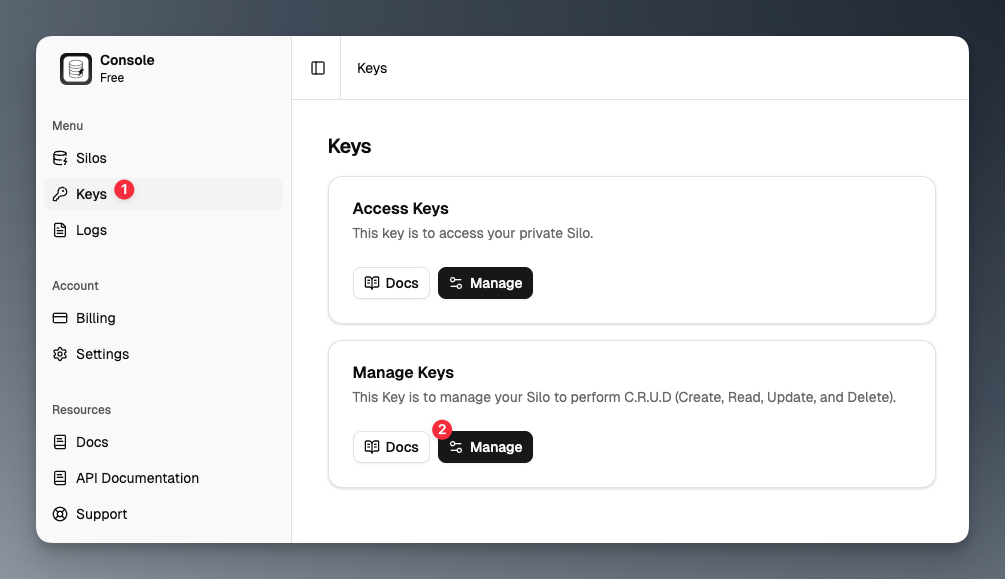Select the Support help icon
This screenshot has height=579, width=1005.
click(x=61, y=514)
